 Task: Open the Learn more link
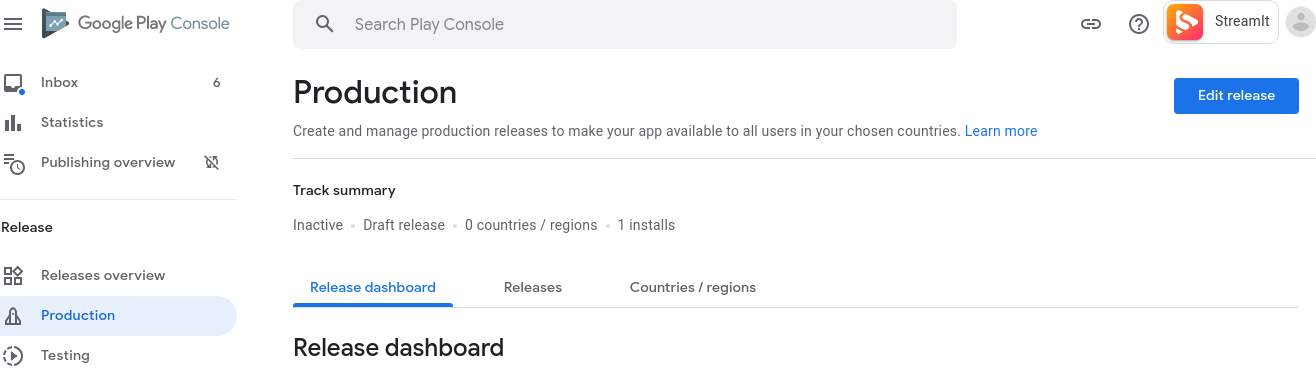tap(1001, 131)
